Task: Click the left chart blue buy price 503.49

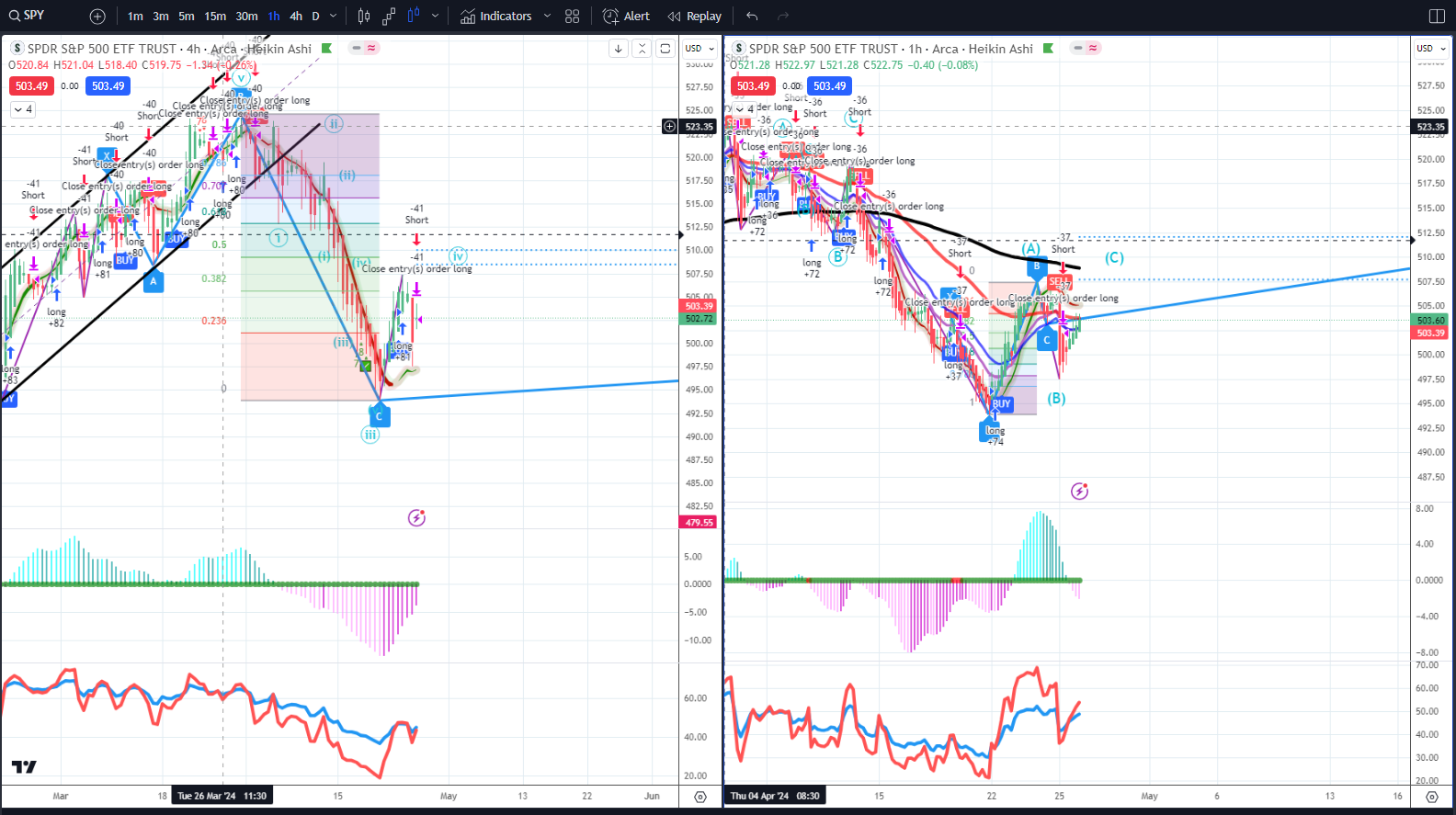Action: [x=108, y=86]
